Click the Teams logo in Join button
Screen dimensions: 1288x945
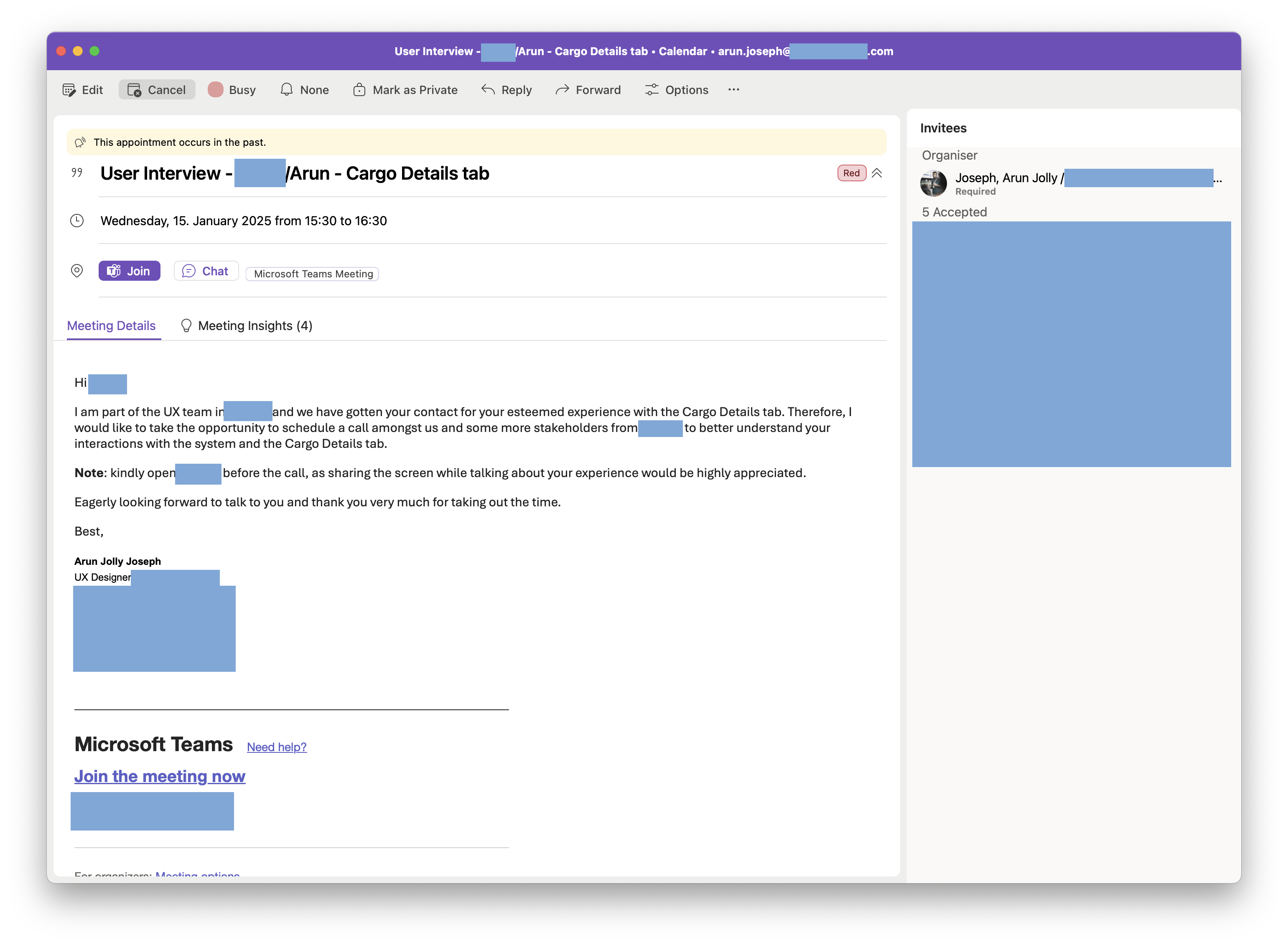114,271
